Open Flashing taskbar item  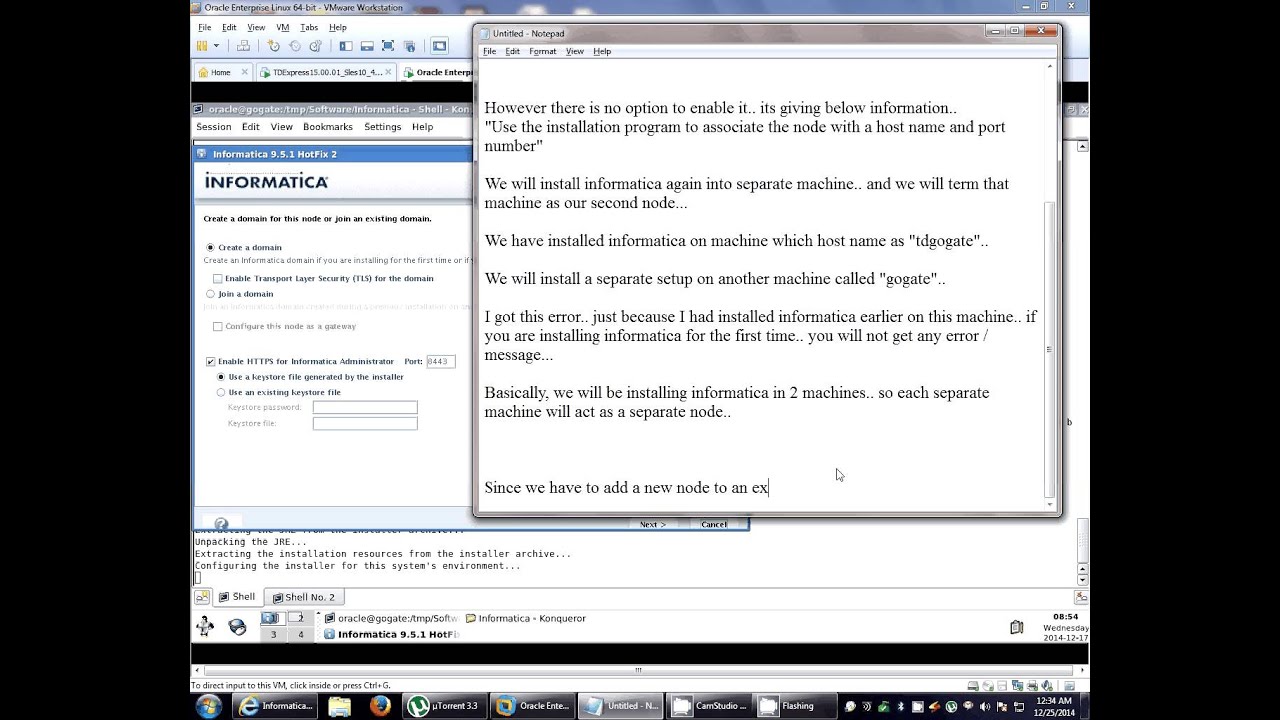pos(797,706)
